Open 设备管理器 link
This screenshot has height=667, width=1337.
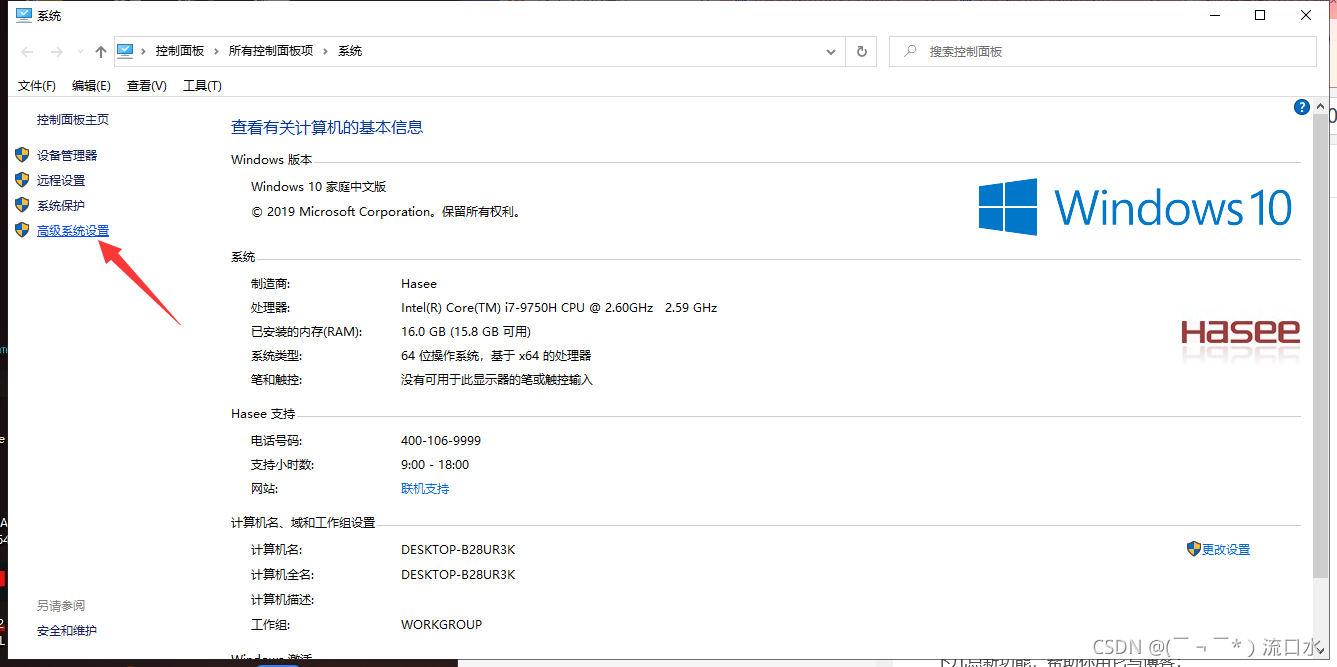coord(67,156)
